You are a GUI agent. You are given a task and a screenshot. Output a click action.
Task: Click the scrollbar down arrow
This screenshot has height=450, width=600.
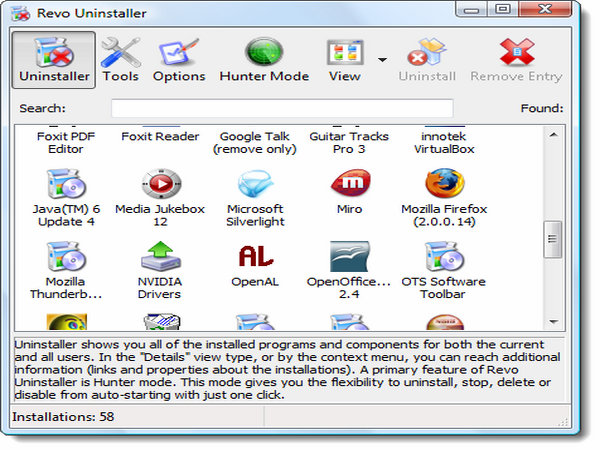(x=552, y=321)
